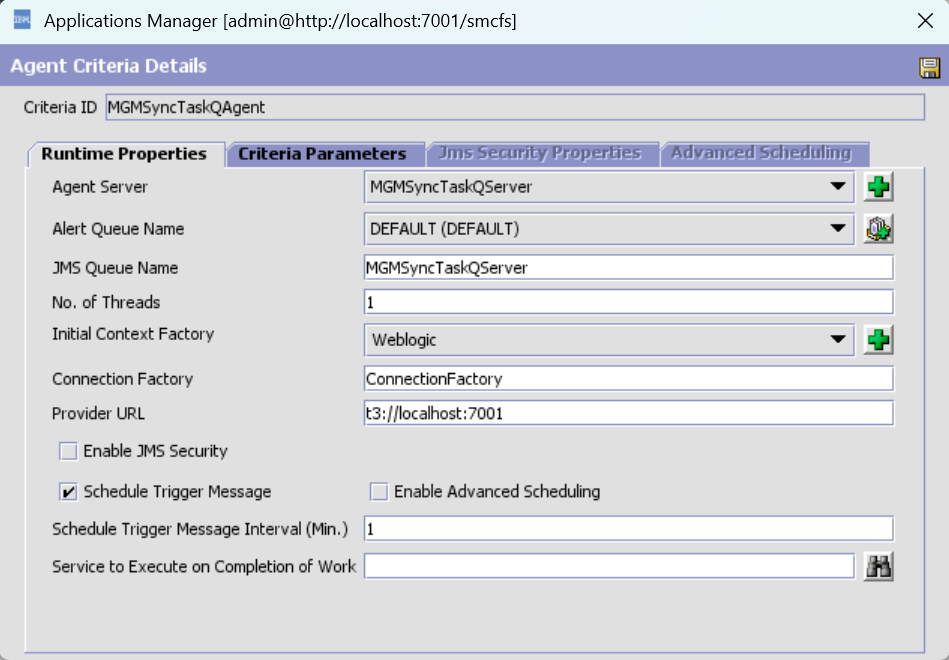Viewport: 949px width, 660px height.
Task: Click into the Provider URL field
Action: tap(628, 413)
